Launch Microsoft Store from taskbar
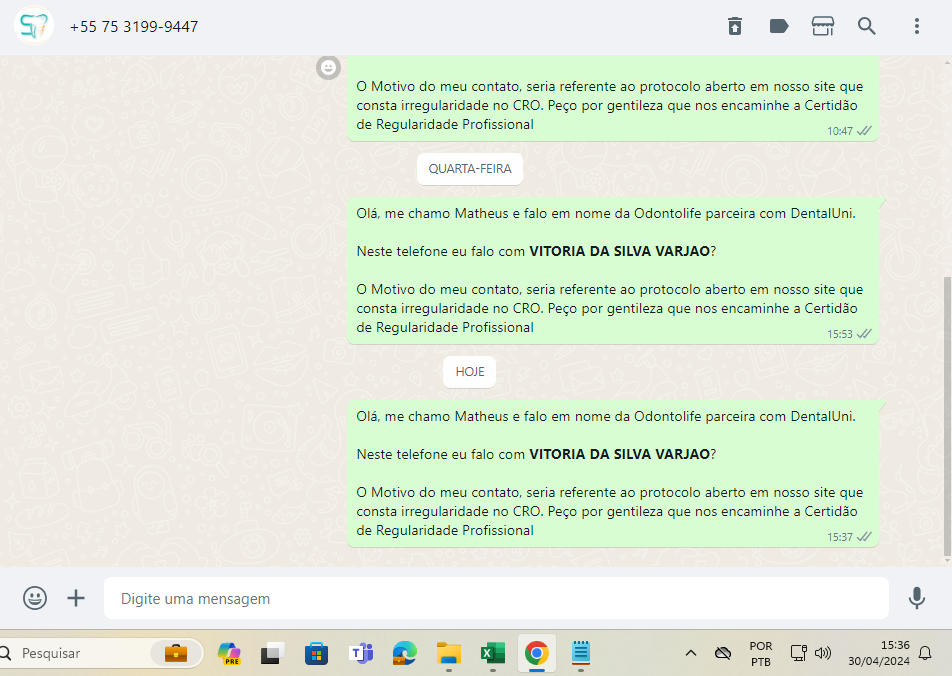Screen dimensions: 952x676 pos(316,654)
